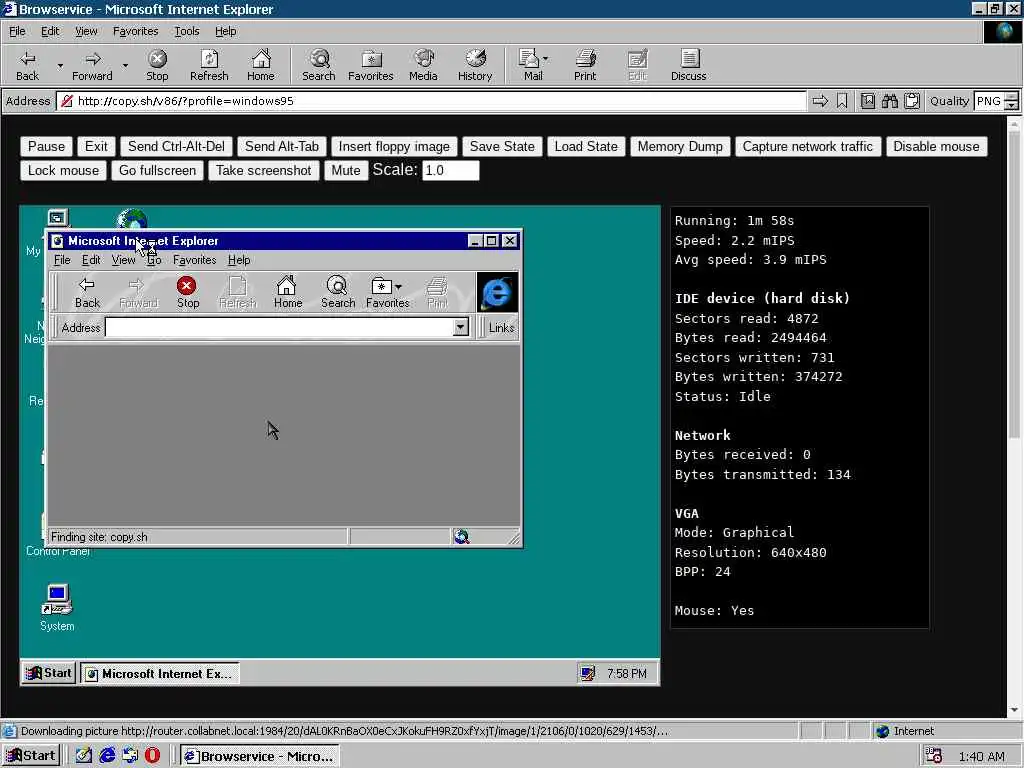Click Home in the outer Browservice toolbar

[x=261, y=66]
